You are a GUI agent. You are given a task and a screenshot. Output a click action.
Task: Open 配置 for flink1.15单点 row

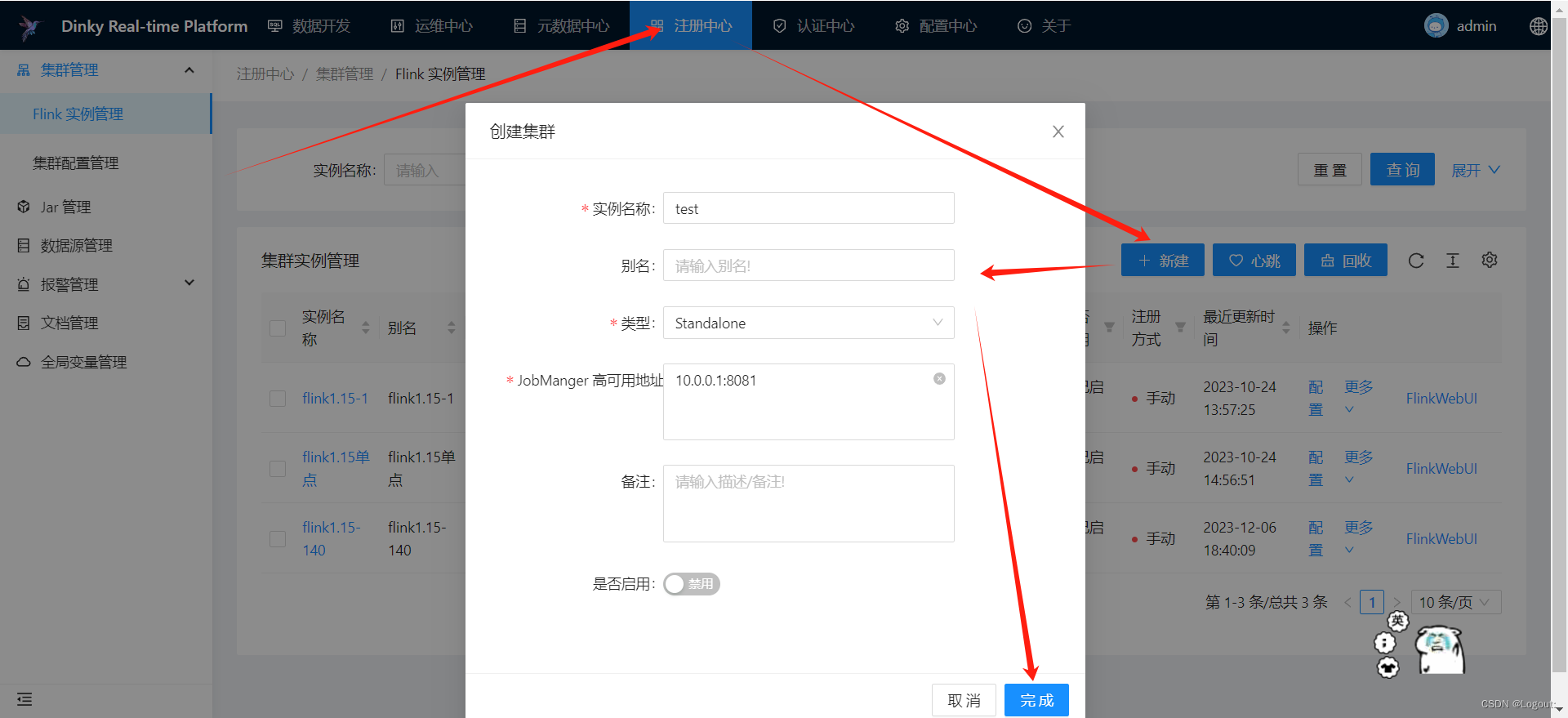(1316, 468)
